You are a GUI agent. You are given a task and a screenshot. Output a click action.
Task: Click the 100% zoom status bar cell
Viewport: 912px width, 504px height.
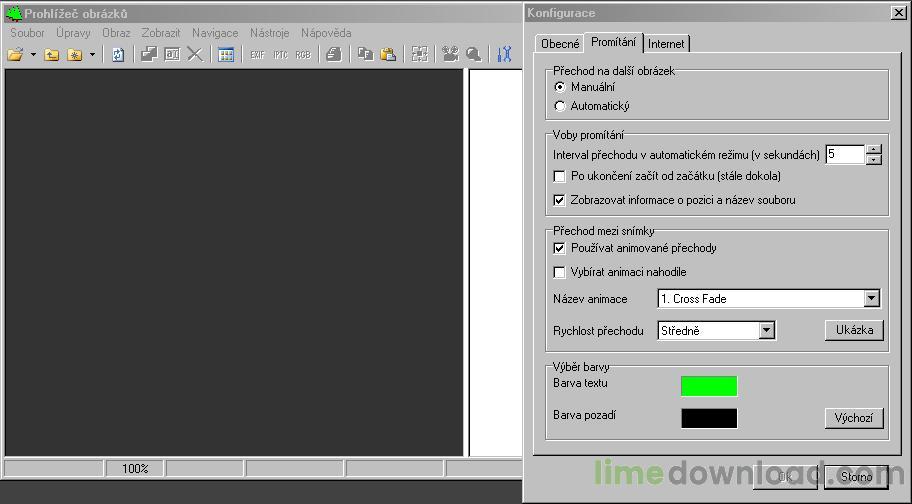[135, 469]
